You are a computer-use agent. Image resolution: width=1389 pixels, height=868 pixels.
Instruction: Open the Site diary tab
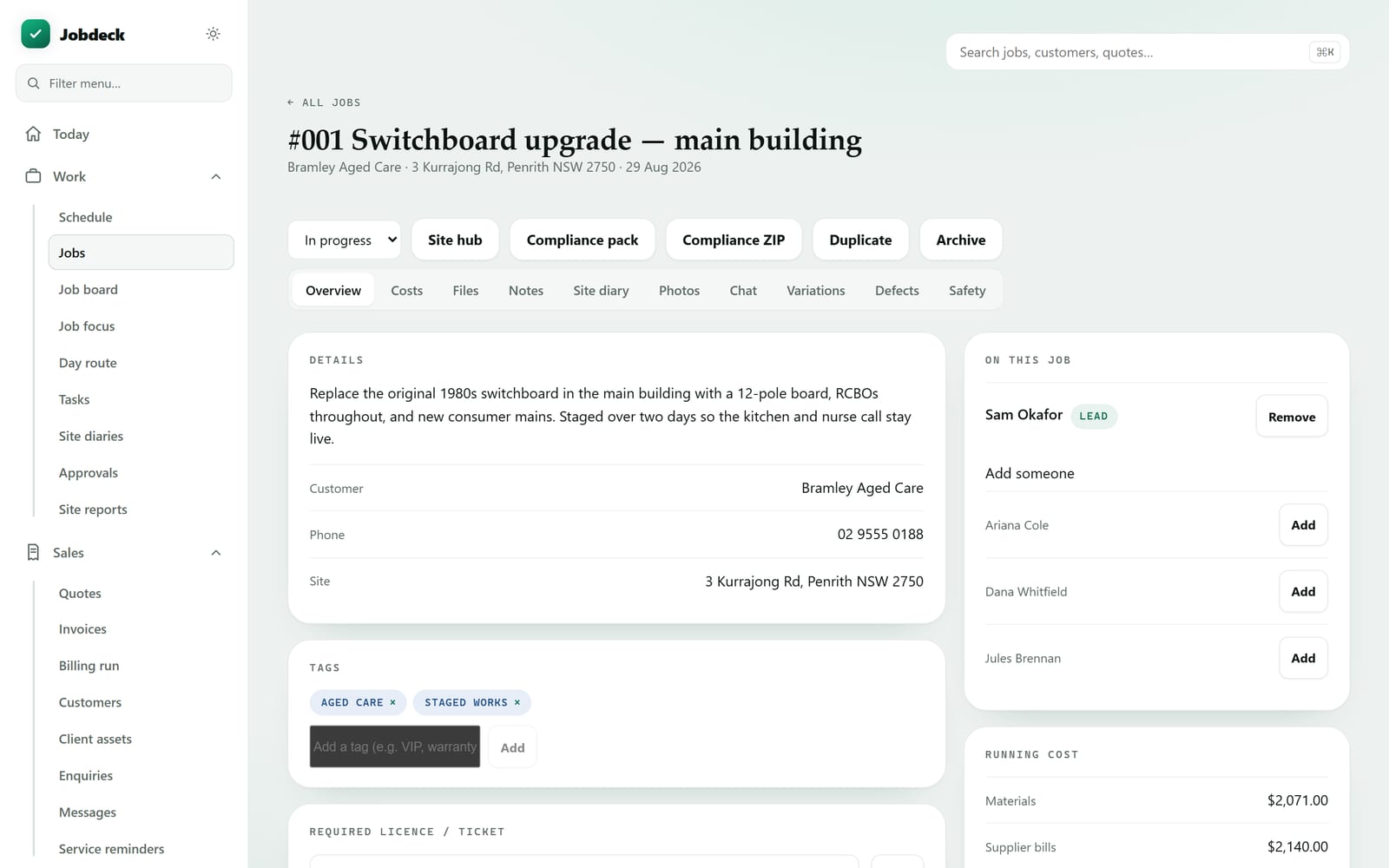click(601, 290)
